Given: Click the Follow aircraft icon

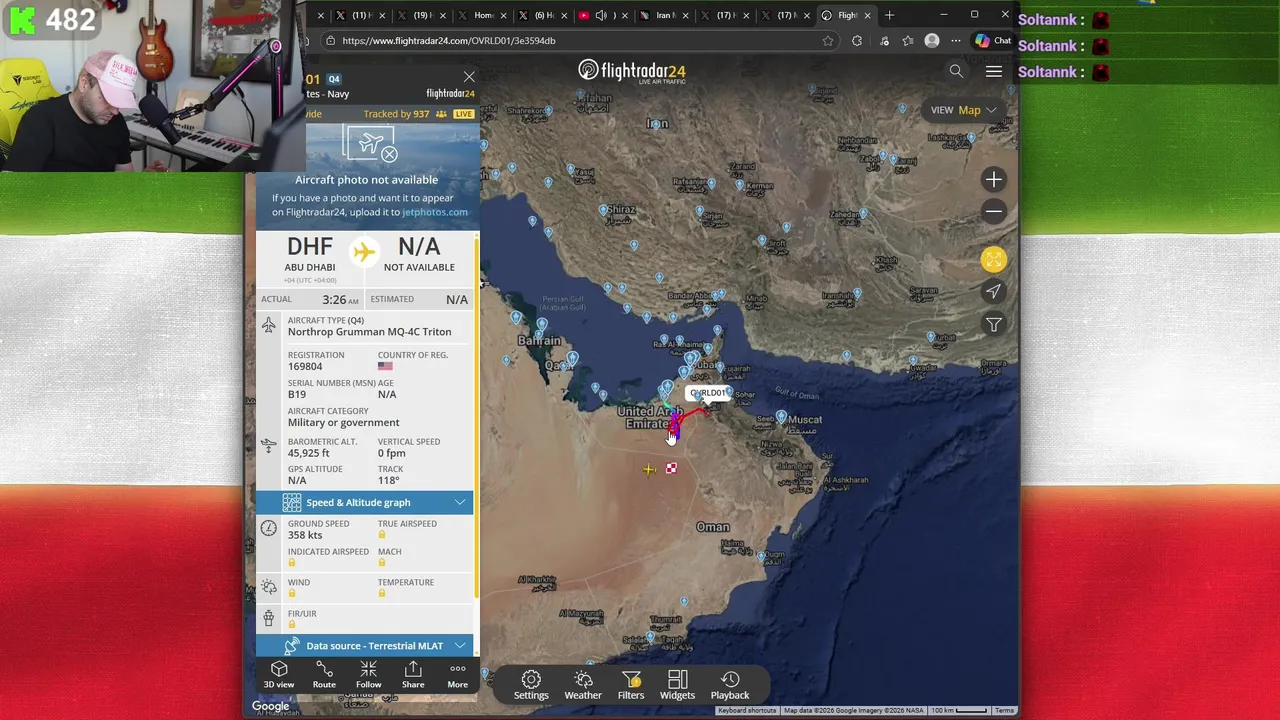Looking at the screenshot, I should [368, 675].
